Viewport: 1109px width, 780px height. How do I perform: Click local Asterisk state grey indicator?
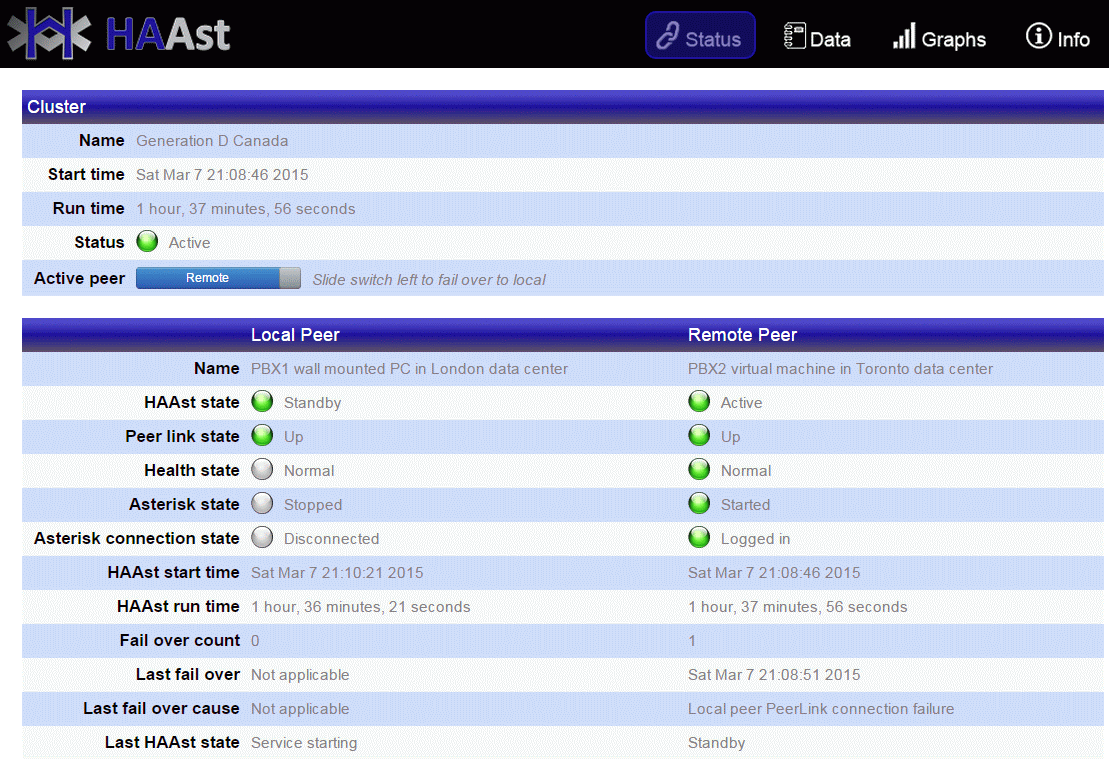262,504
